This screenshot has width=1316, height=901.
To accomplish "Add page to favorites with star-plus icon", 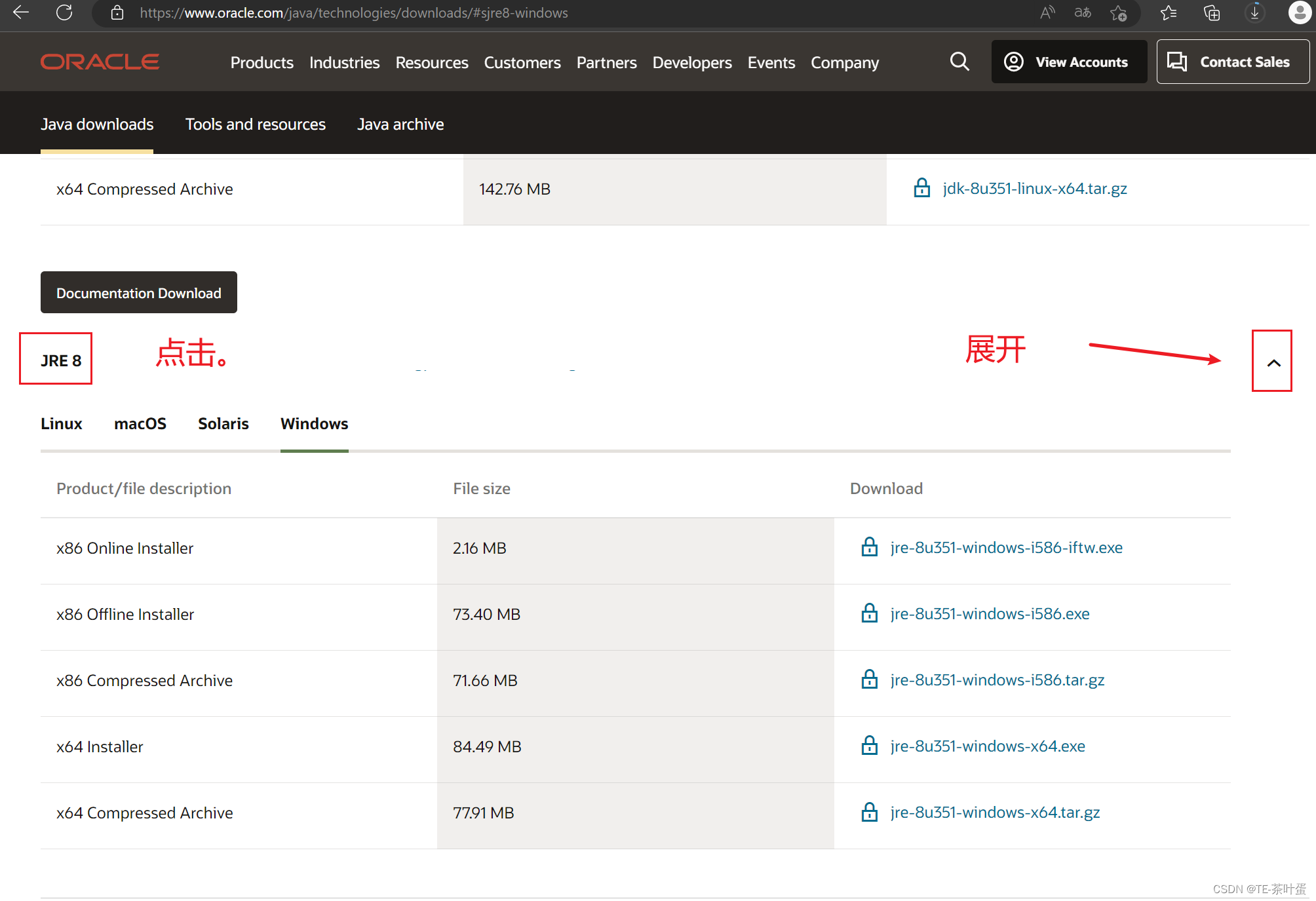I will (x=1119, y=13).
